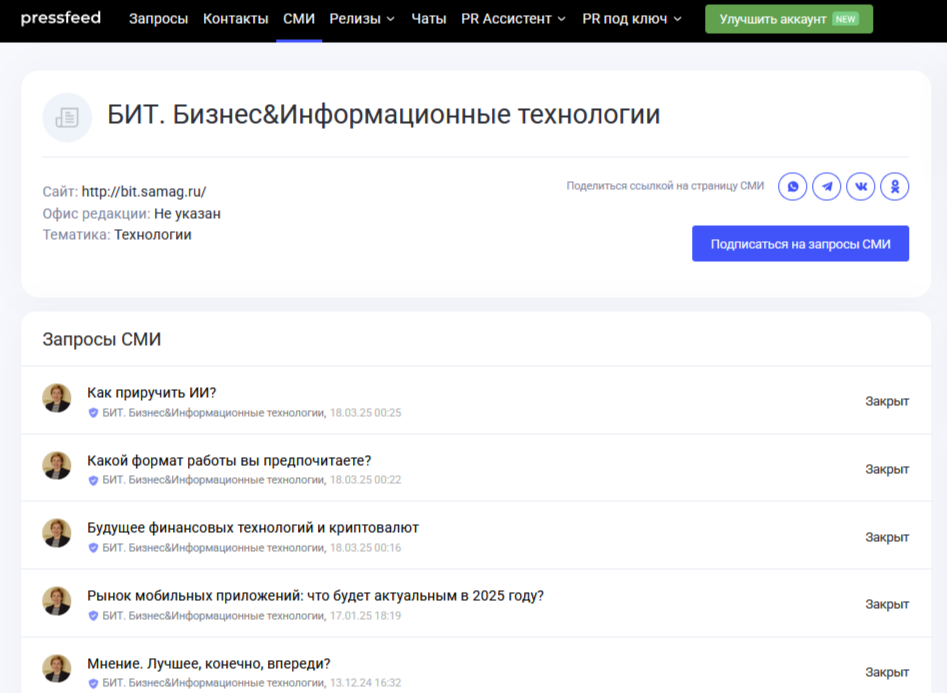Click 'Закрыт' status for 'Какой формат работы' row
947x693 pixels.
pyautogui.click(x=887, y=469)
